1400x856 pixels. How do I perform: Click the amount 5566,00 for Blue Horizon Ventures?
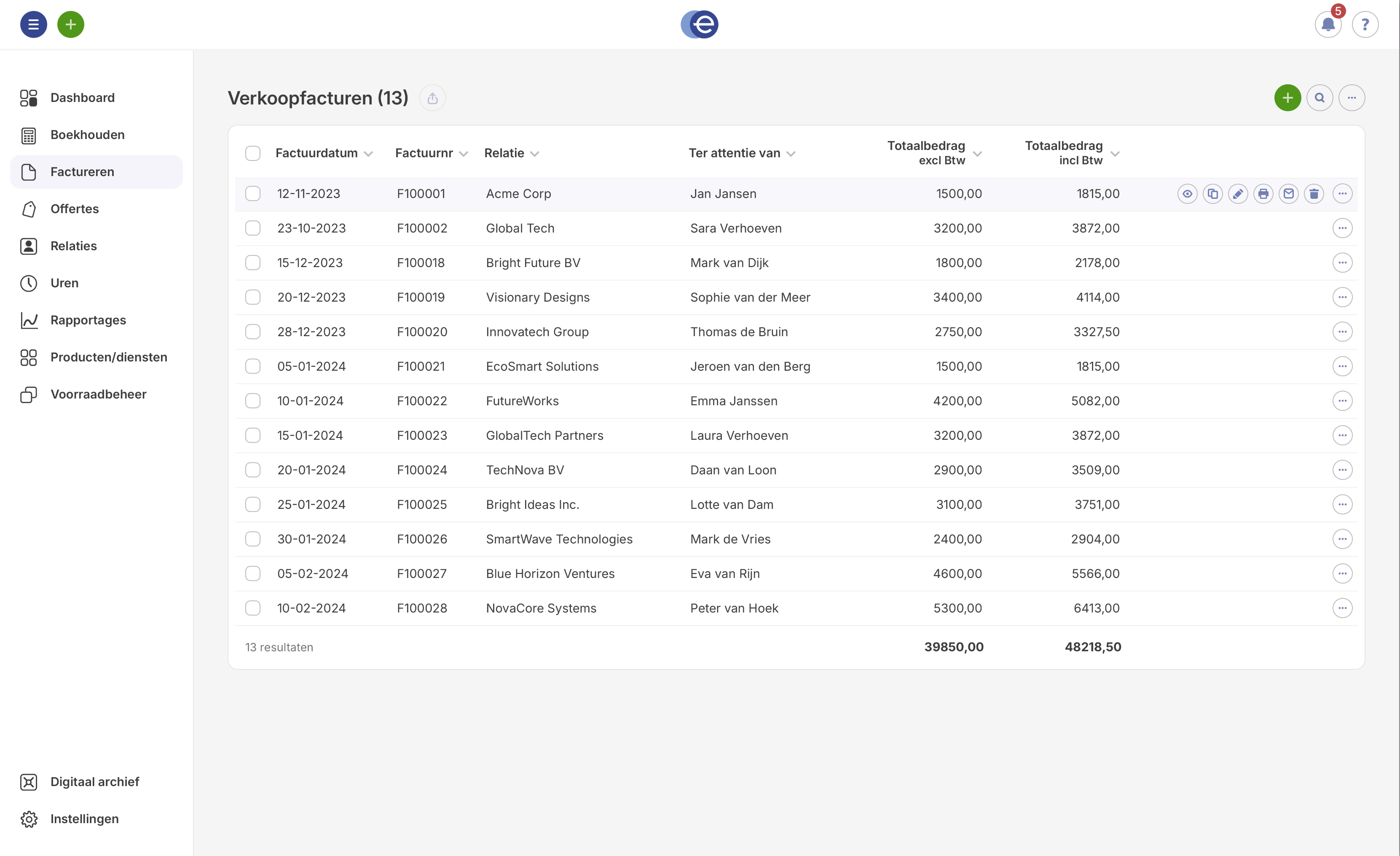[1095, 574]
